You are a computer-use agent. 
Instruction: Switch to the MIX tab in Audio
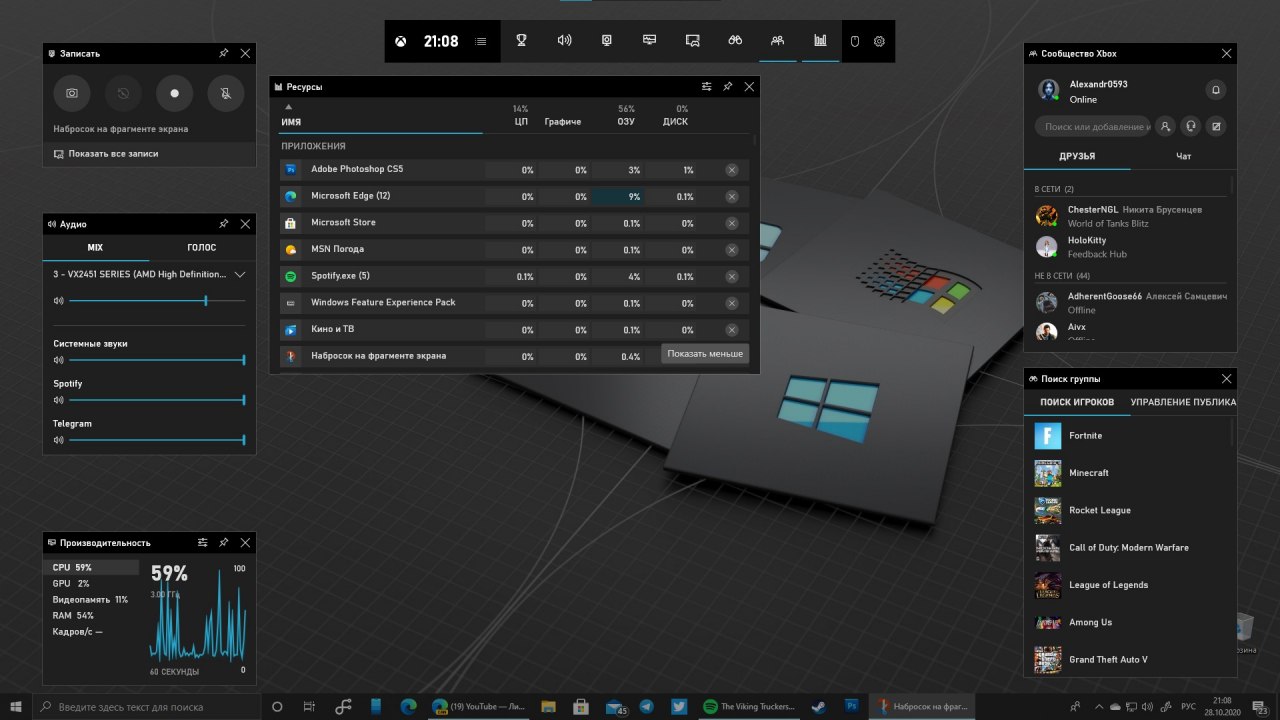click(x=95, y=248)
